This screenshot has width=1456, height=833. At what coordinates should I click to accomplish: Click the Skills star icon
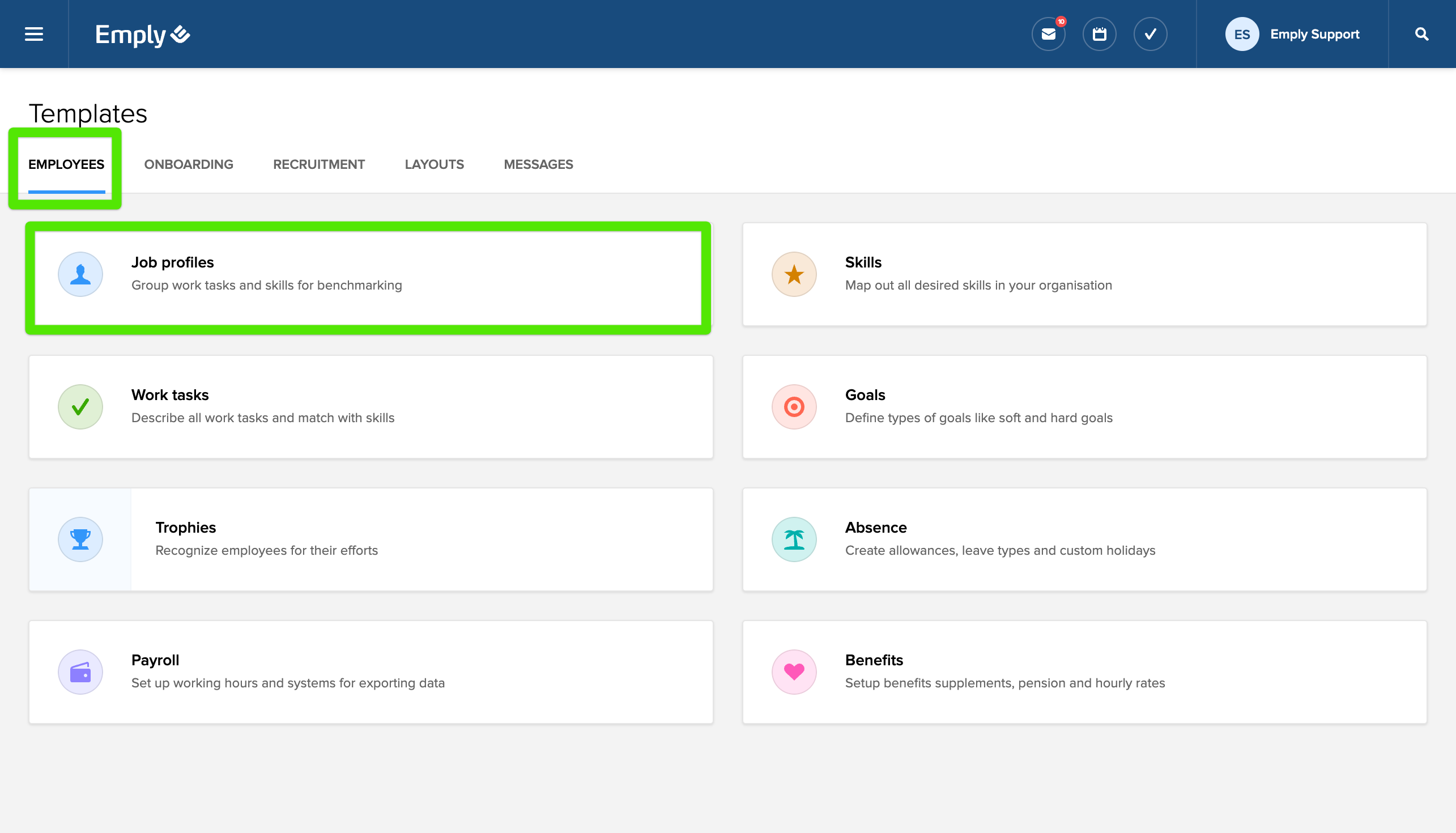[x=794, y=274]
